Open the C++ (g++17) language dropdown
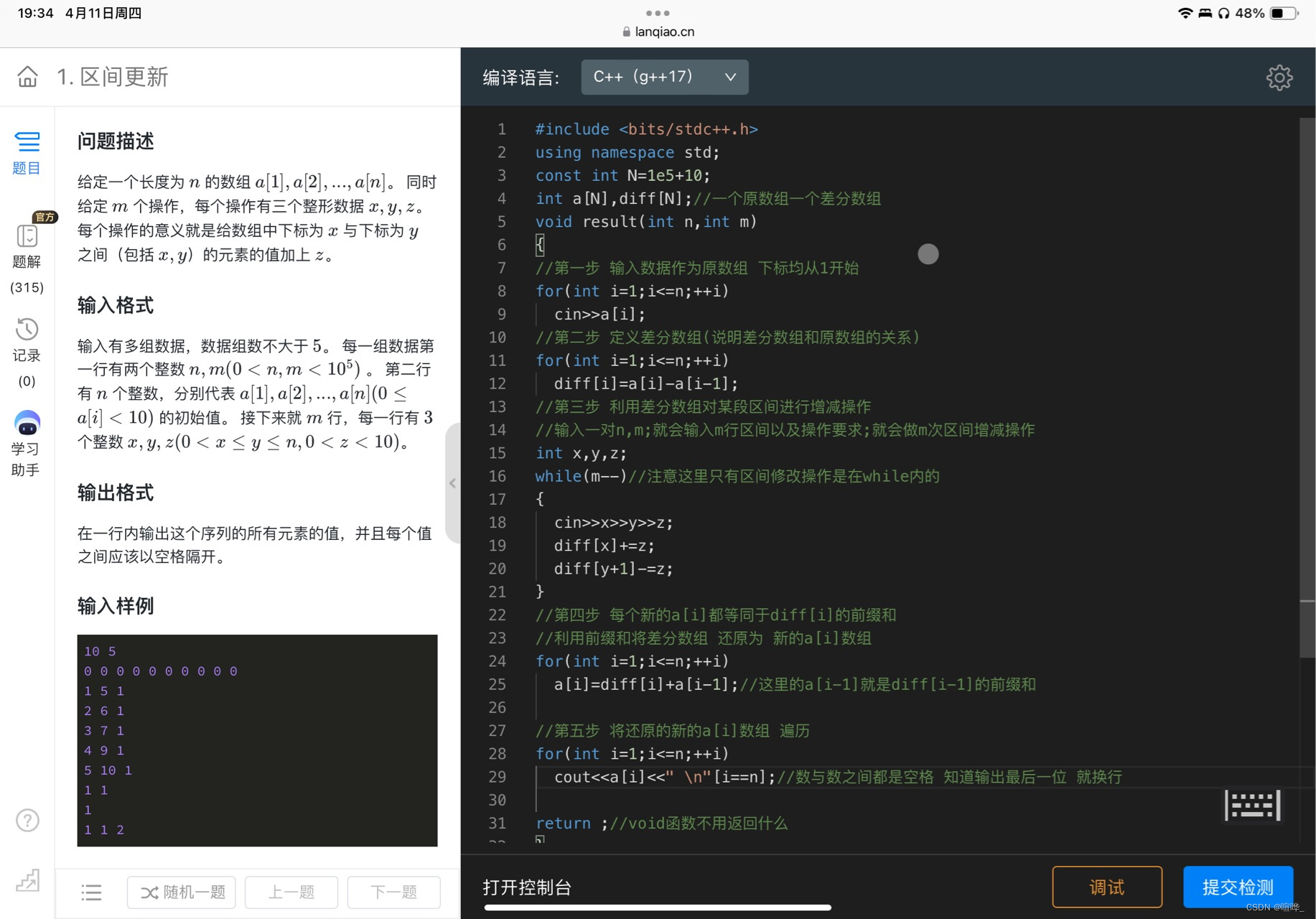1316x919 pixels. tap(665, 77)
